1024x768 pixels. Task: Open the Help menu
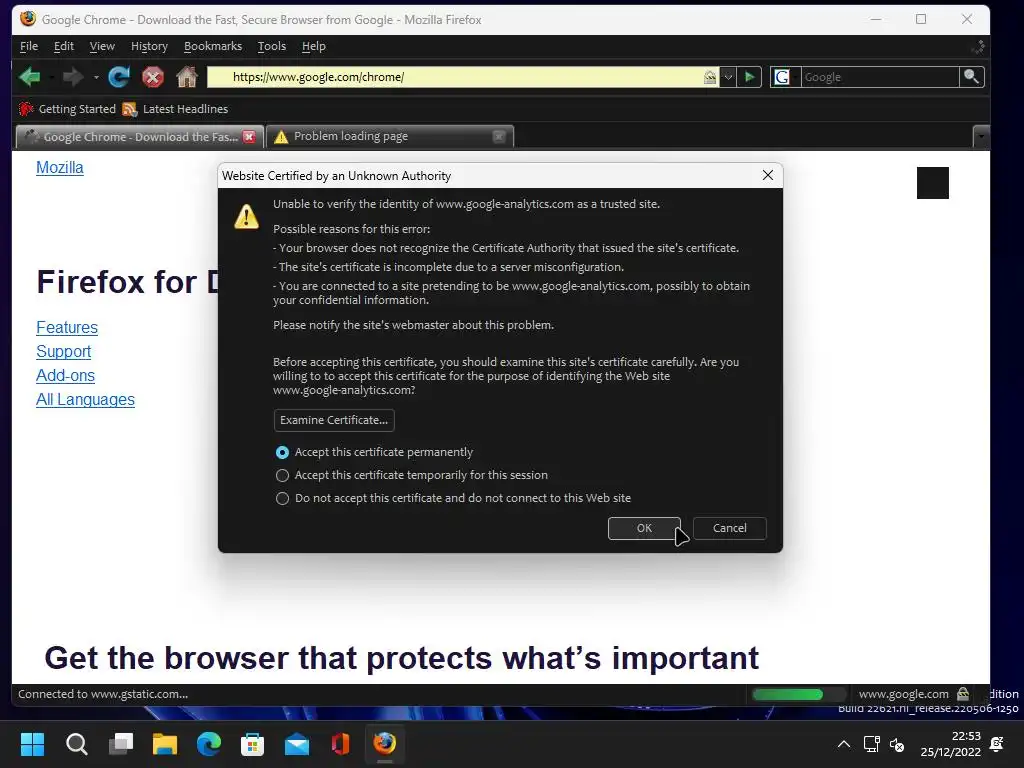tap(313, 46)
